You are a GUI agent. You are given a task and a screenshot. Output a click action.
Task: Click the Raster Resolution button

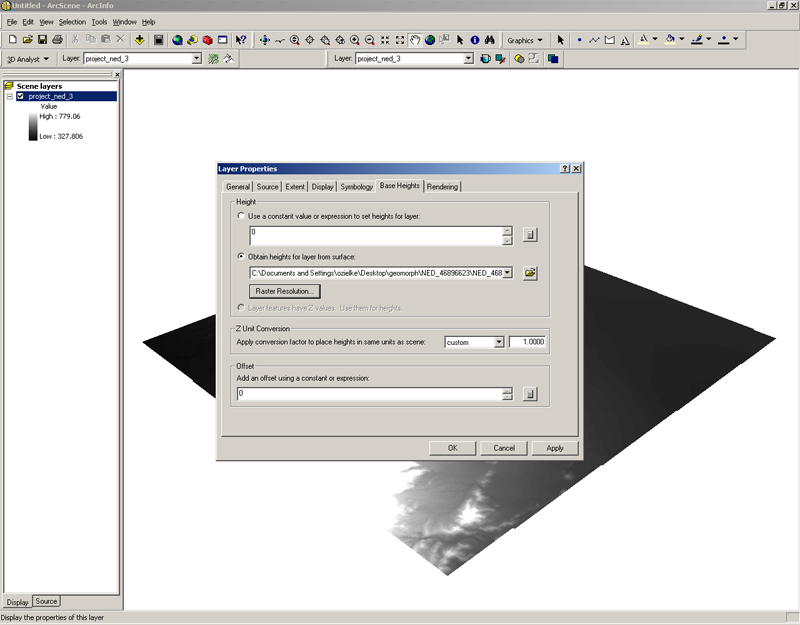(x=285, y=291)
